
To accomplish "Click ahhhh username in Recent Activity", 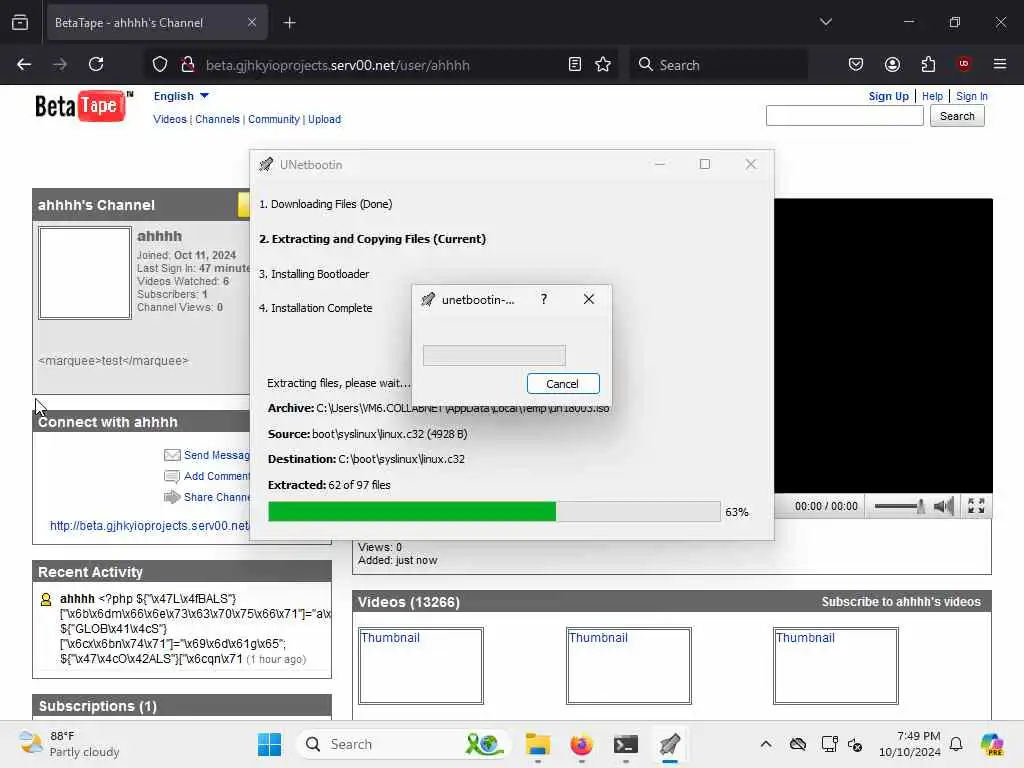I will click(77, 598).
